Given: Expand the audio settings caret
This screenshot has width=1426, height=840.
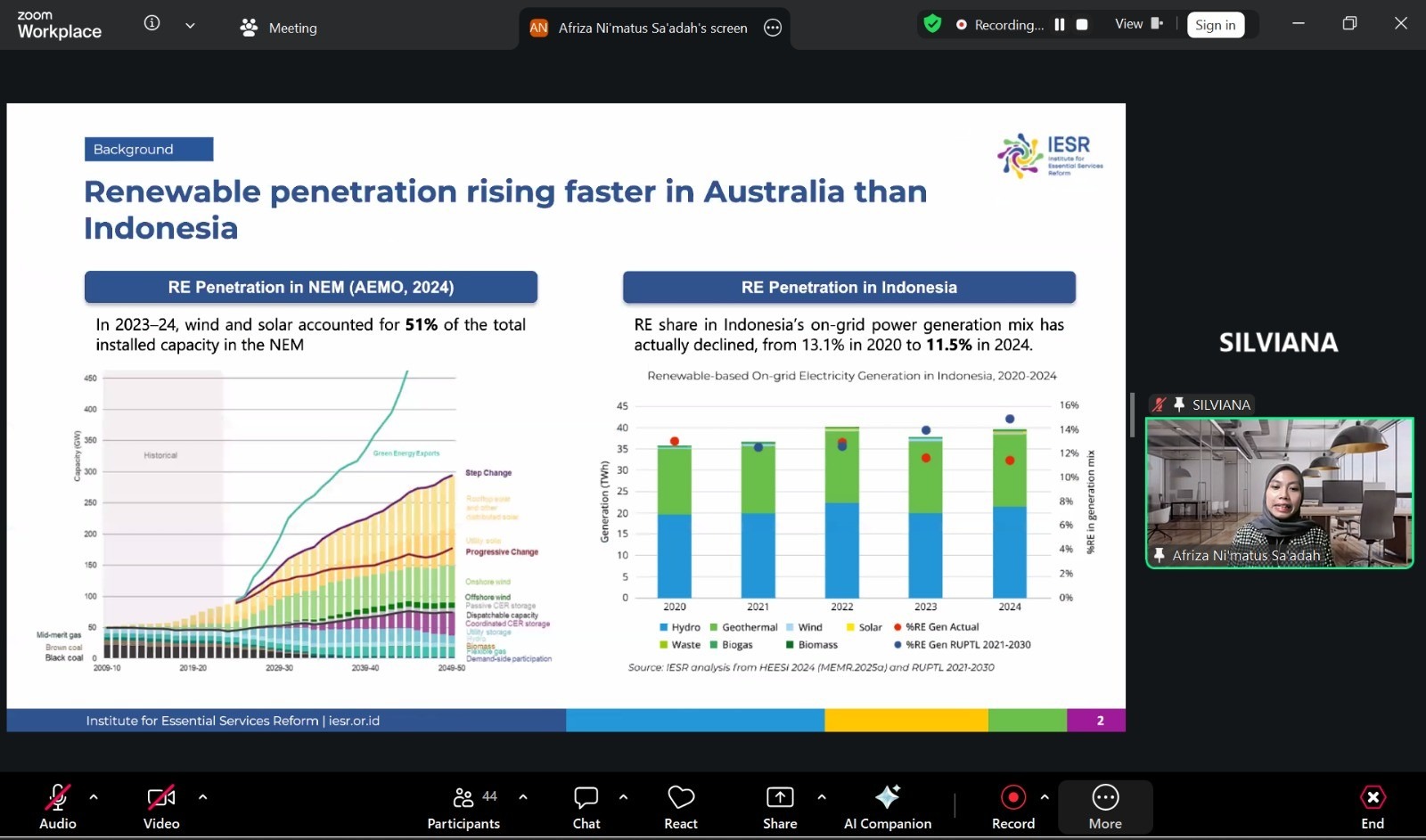Looking at the screenshot, I should 94,797.
